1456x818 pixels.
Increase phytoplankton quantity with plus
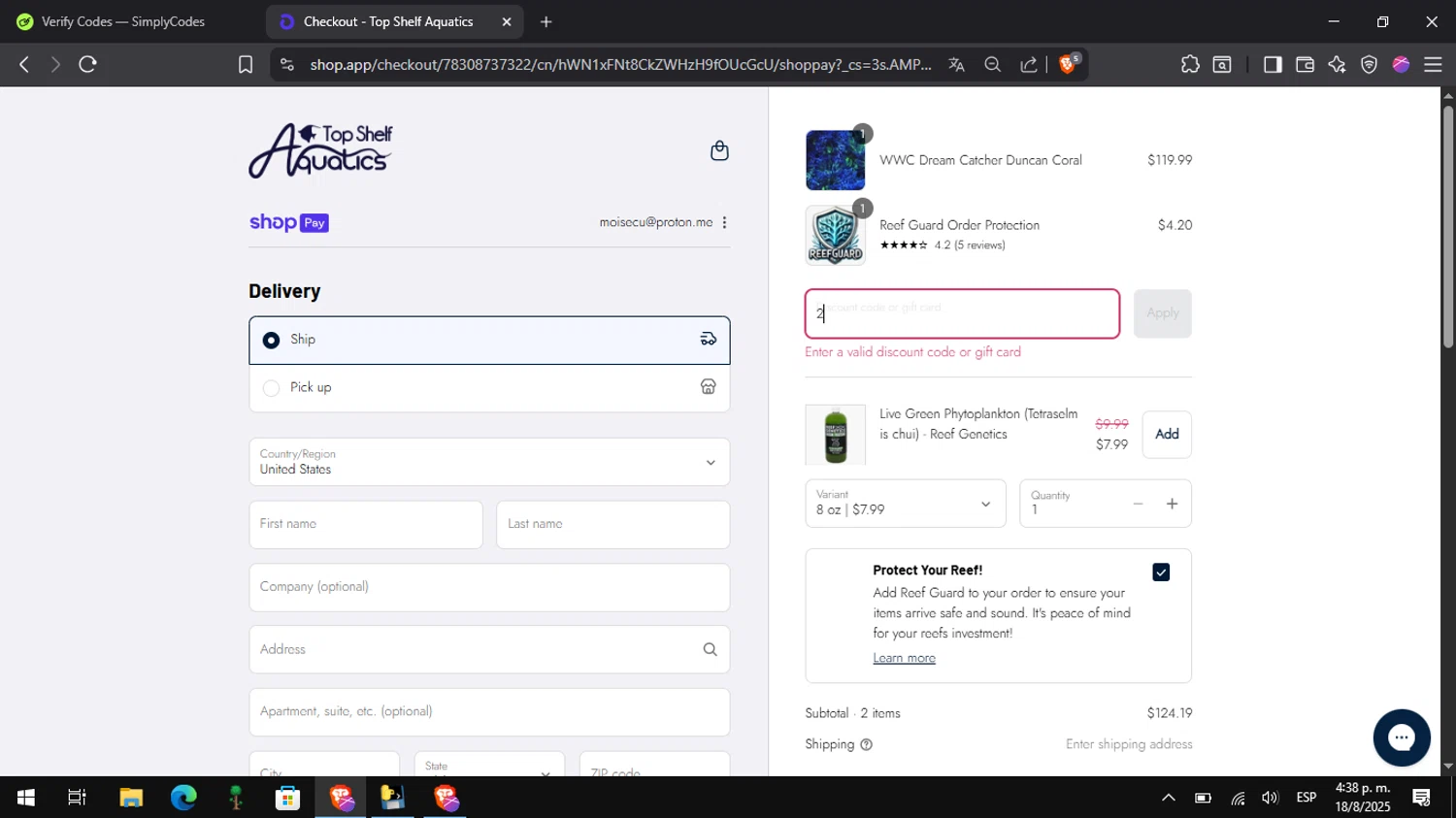point(1172,504)
